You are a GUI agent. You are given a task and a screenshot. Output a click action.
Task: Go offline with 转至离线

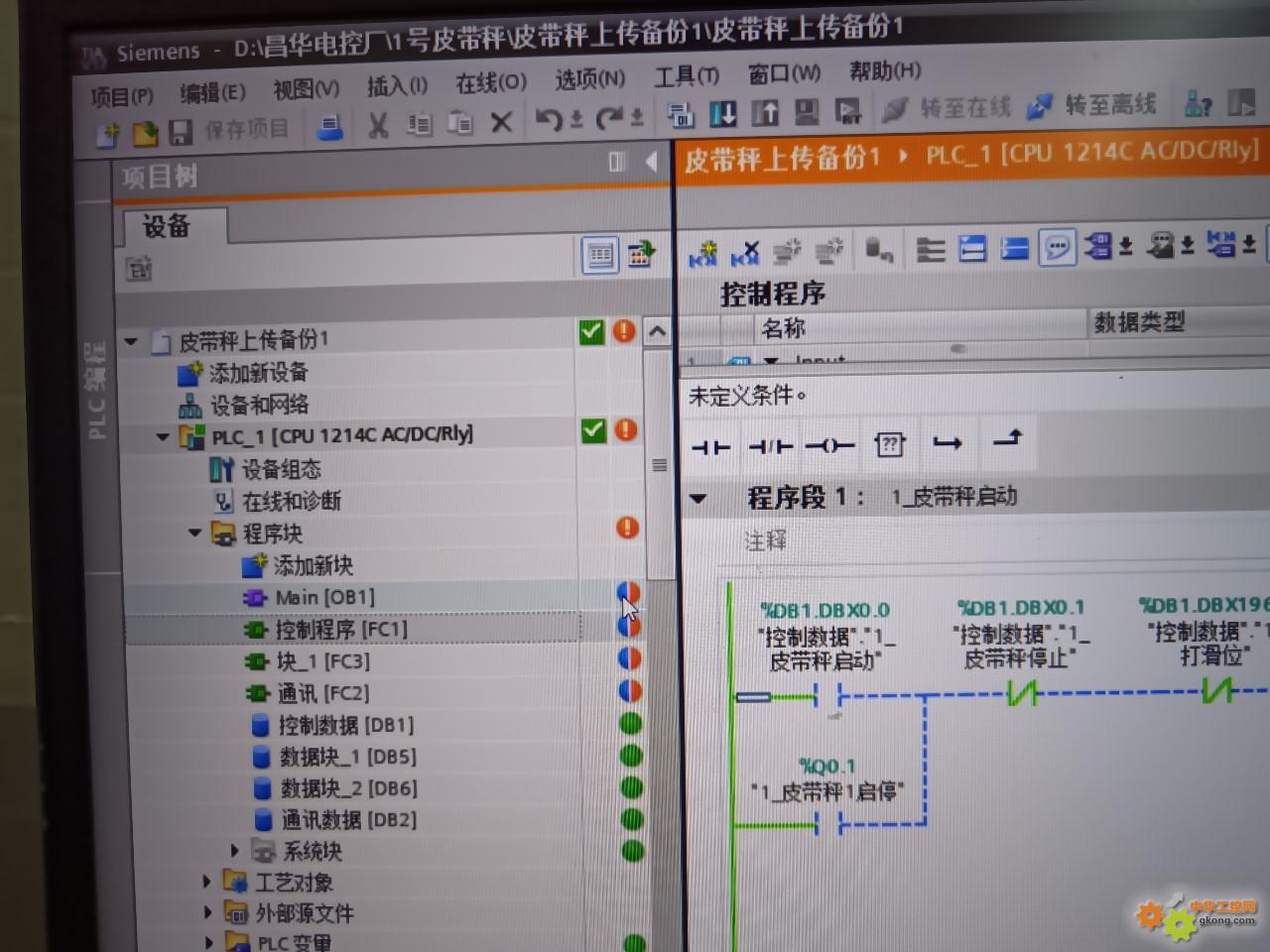(1092, 104)
